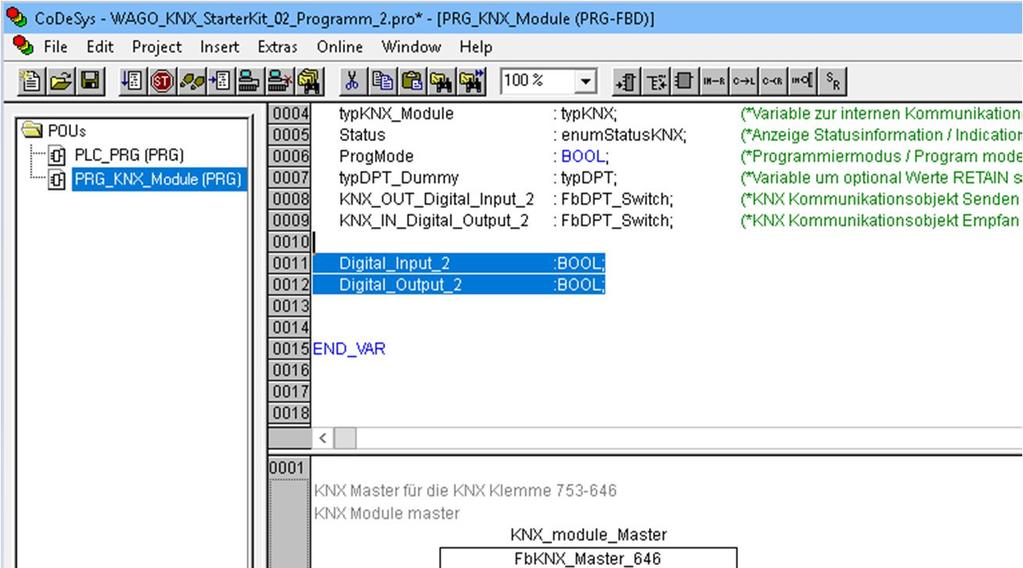
Task: Open the Extras menu
Action: [277, 47]
